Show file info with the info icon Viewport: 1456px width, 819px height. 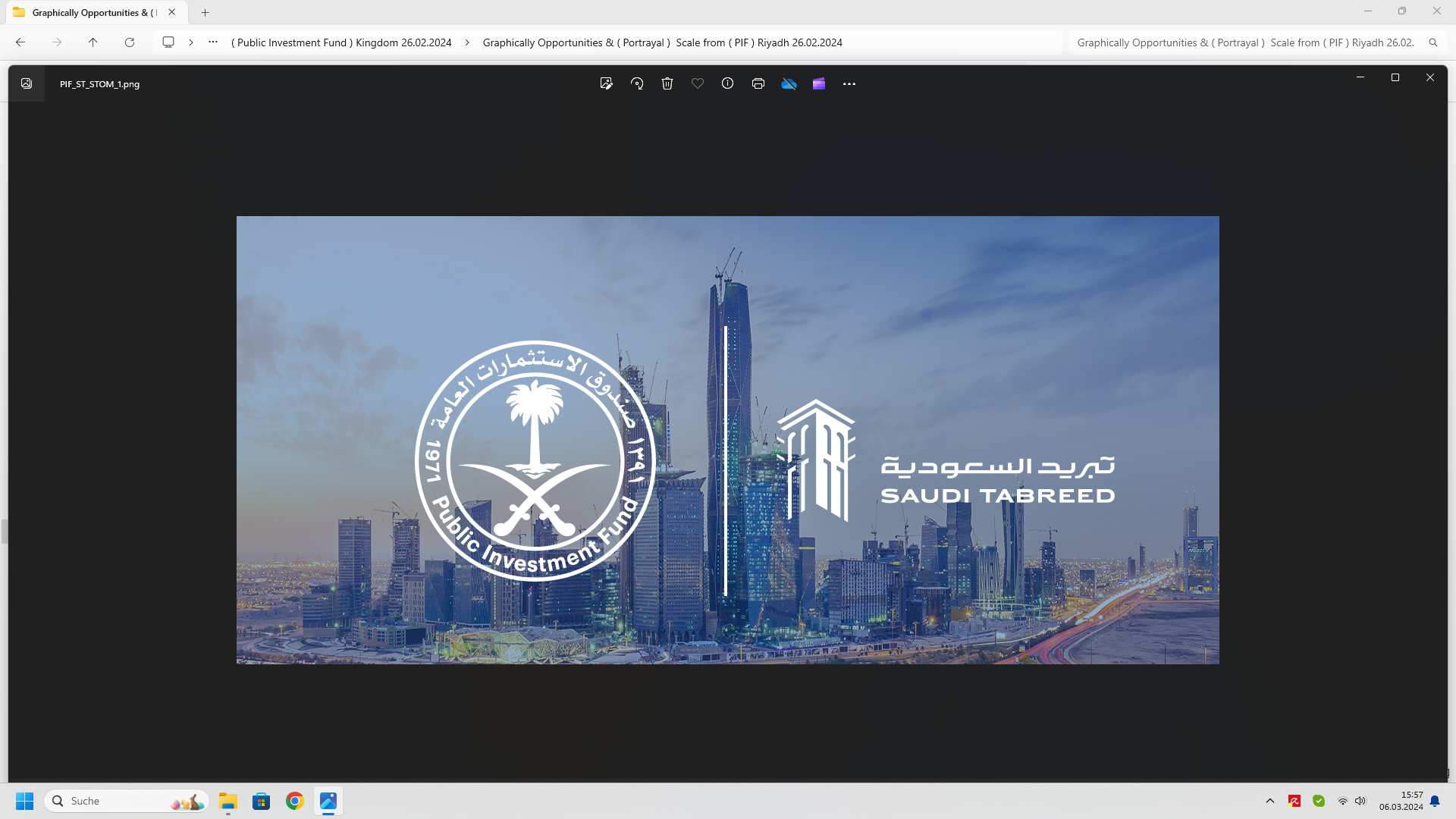click(x=728, y=84)
